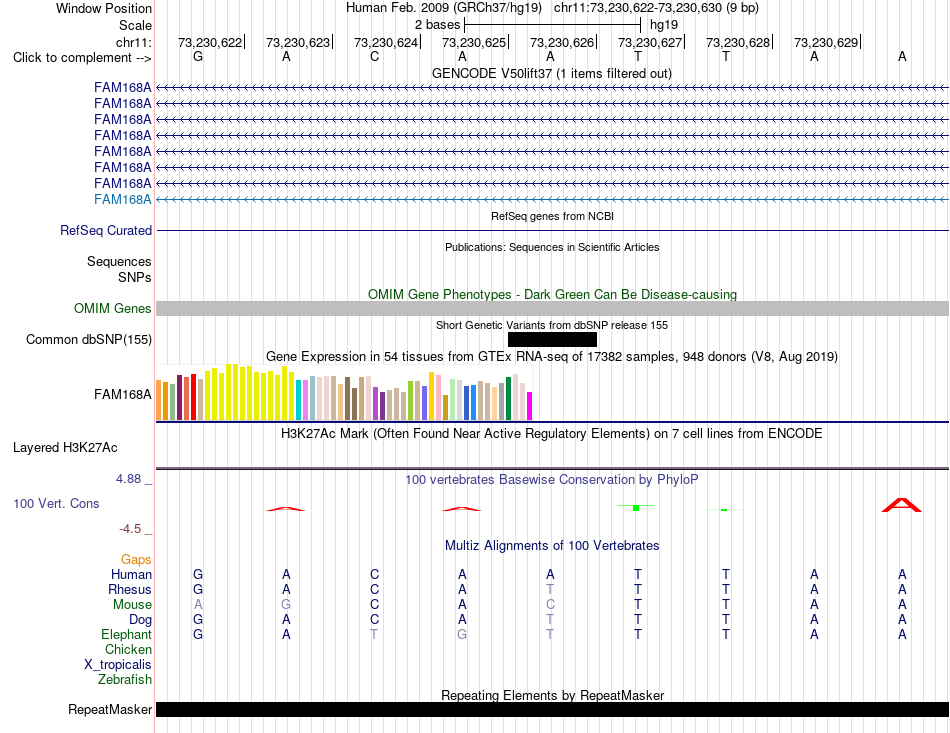Viewport: 950px width, 733px height.
Task: Click the gray OMIM Genes track bar
Action: point(552,308)
